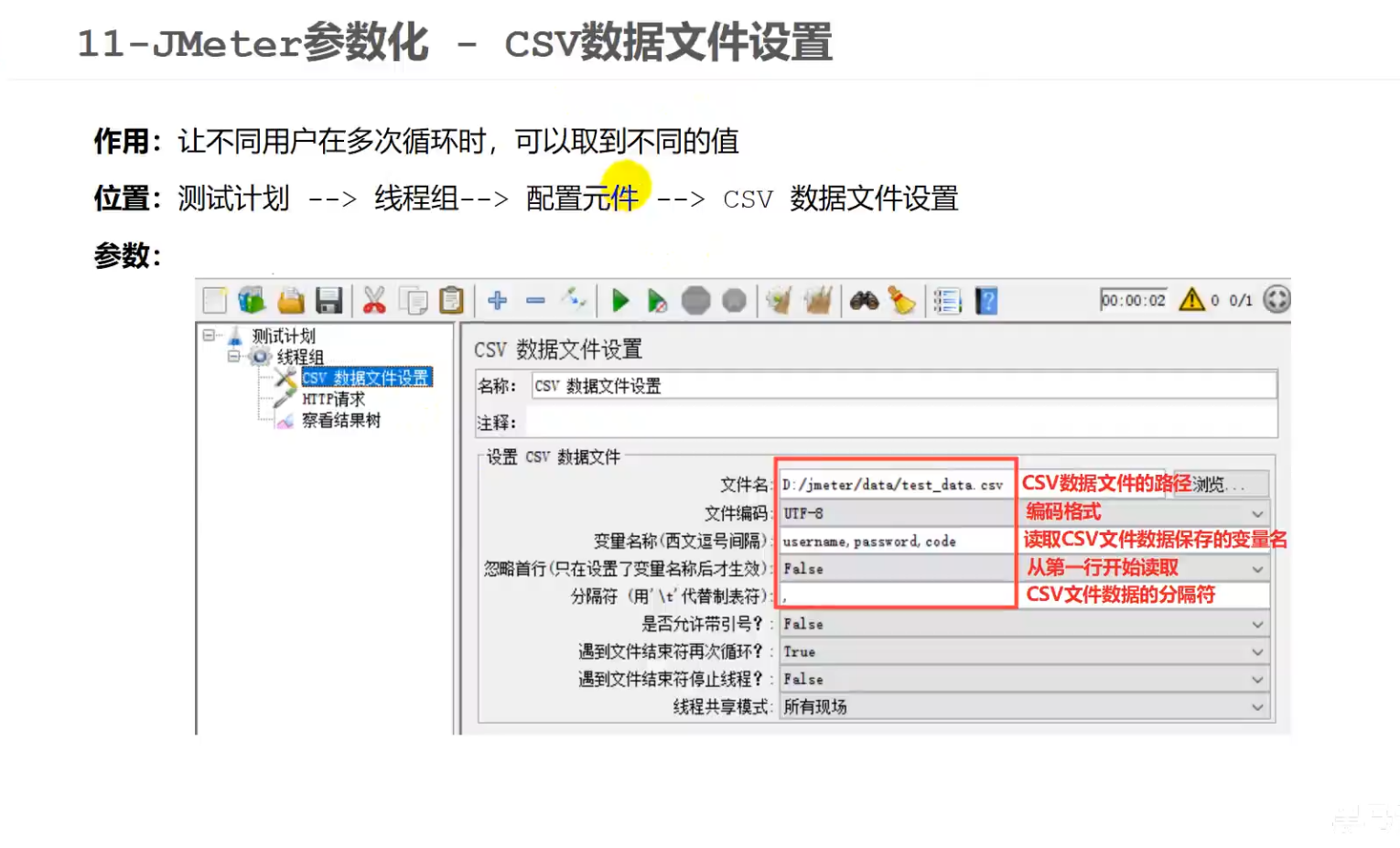The image size is (1400, 848).
Task: Click the Paste clipboard icon
Action: (x=451, y=300)
